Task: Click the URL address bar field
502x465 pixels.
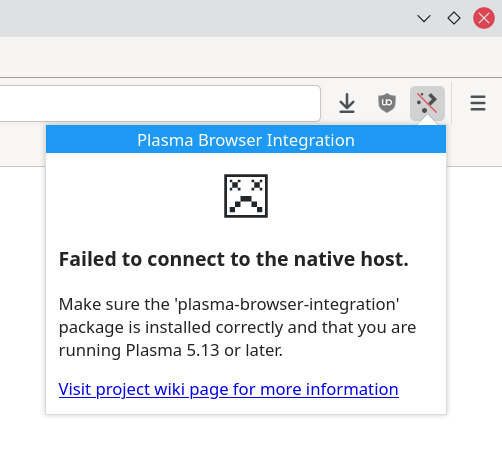Action: 160,103
